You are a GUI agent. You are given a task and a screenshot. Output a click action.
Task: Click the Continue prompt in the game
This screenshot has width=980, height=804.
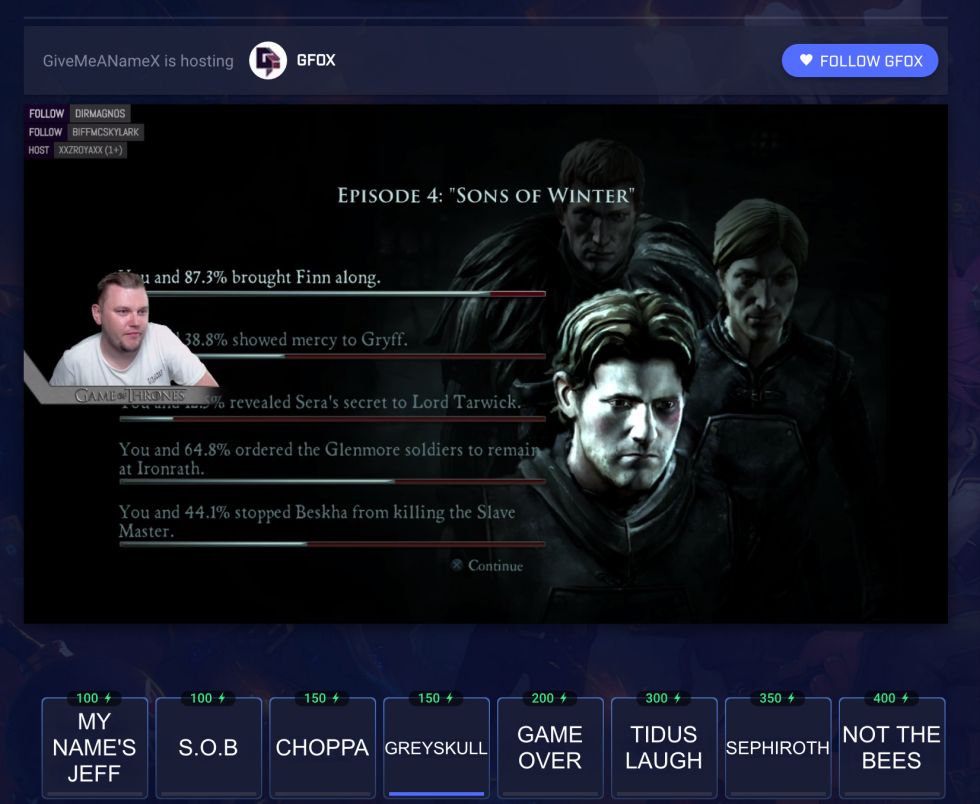click(x=488, y=565)
